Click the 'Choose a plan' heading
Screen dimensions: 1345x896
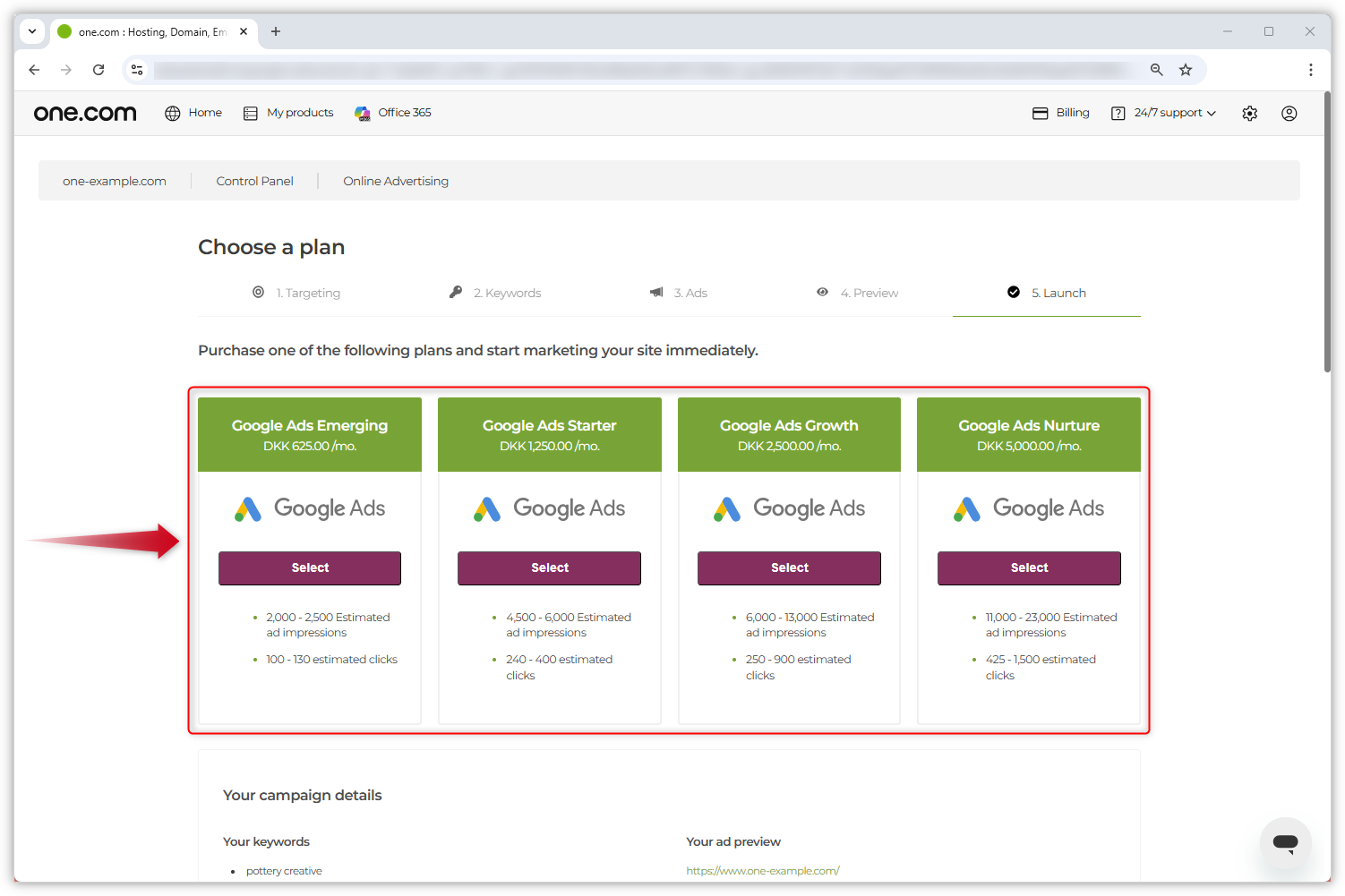pyautogui.click(x=271, y=247)
